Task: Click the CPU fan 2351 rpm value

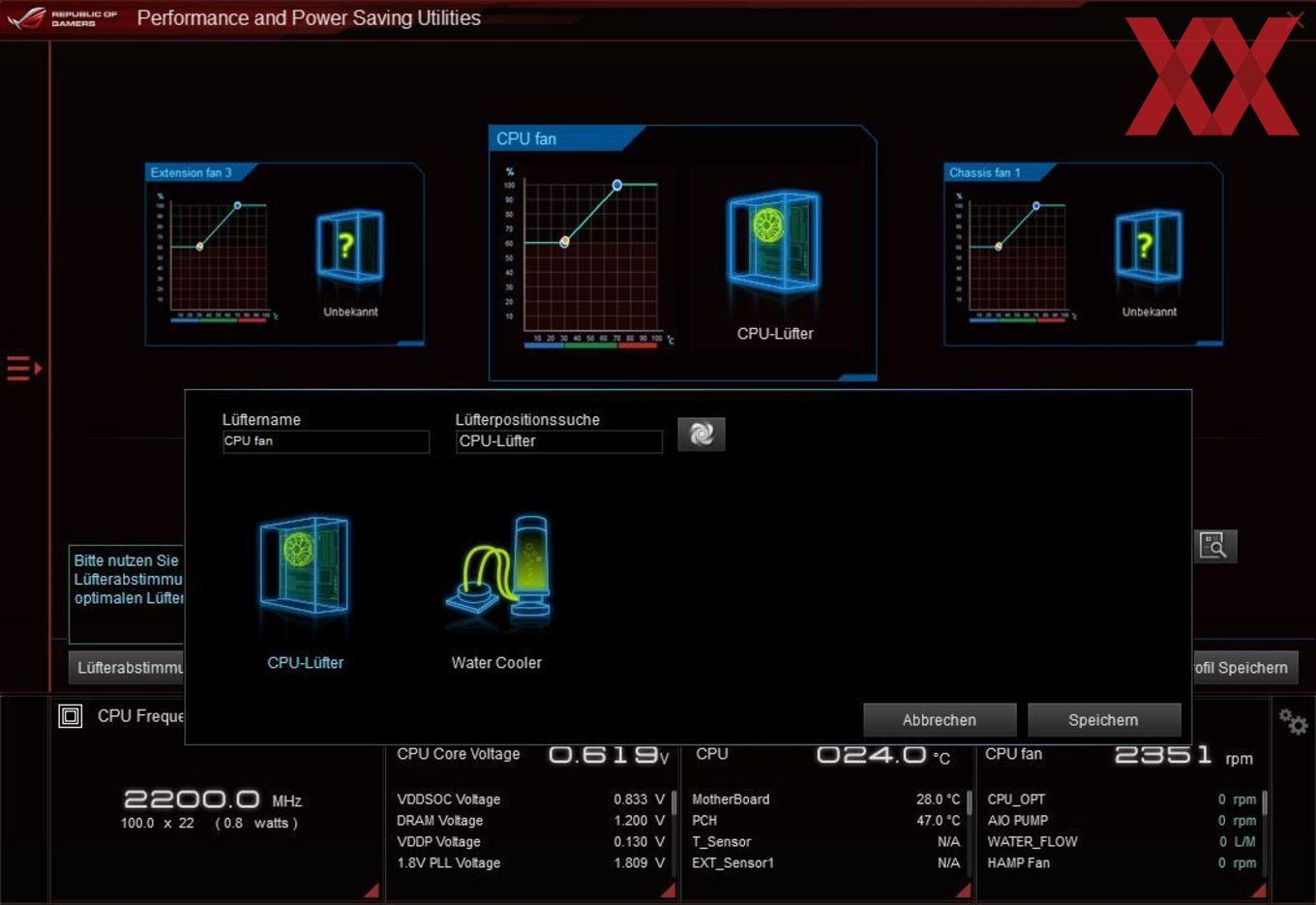Action: 1184,755
